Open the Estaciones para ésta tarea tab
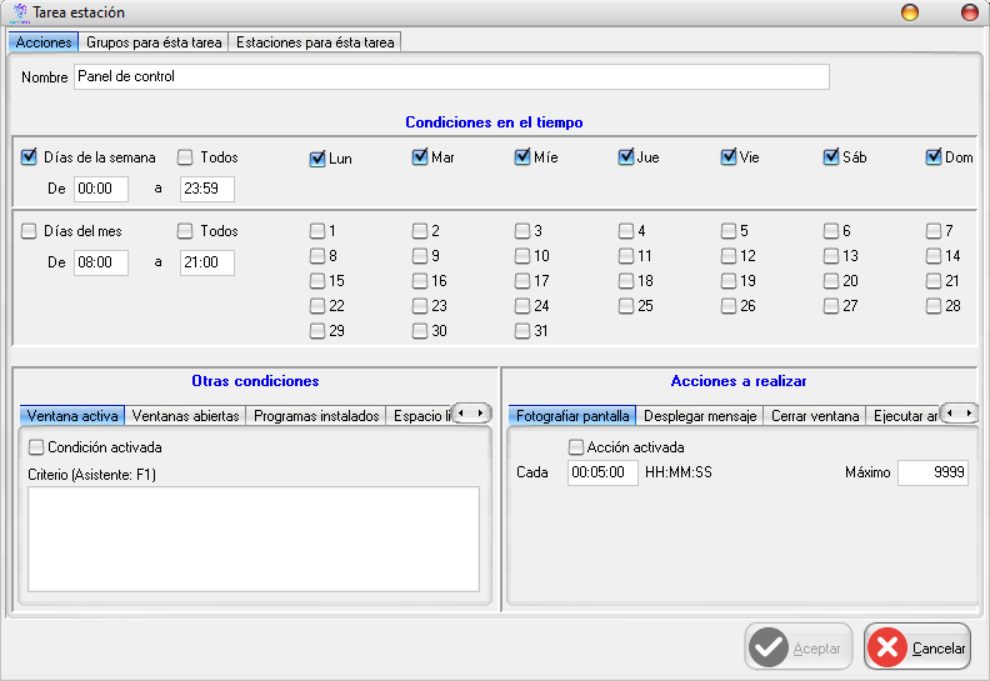 pyautogui.click(x=314, y=42)
